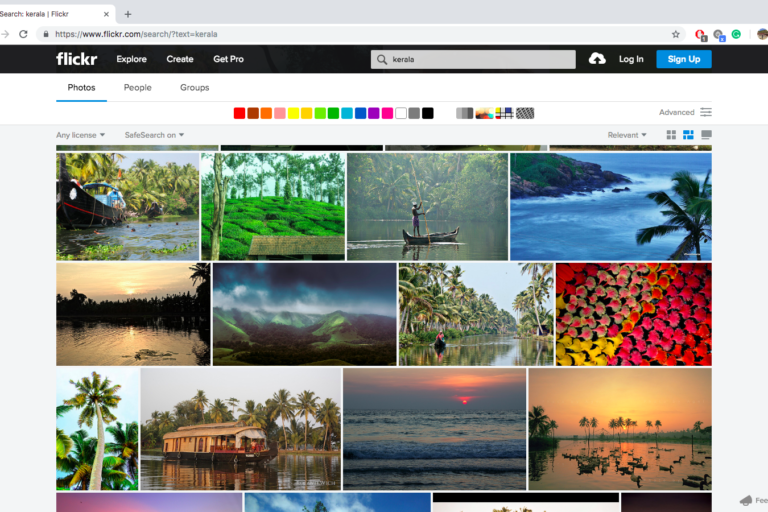This screenshot has width=768, height=512.
Task: Select the black and white style filter
Action: coord(464,113)
